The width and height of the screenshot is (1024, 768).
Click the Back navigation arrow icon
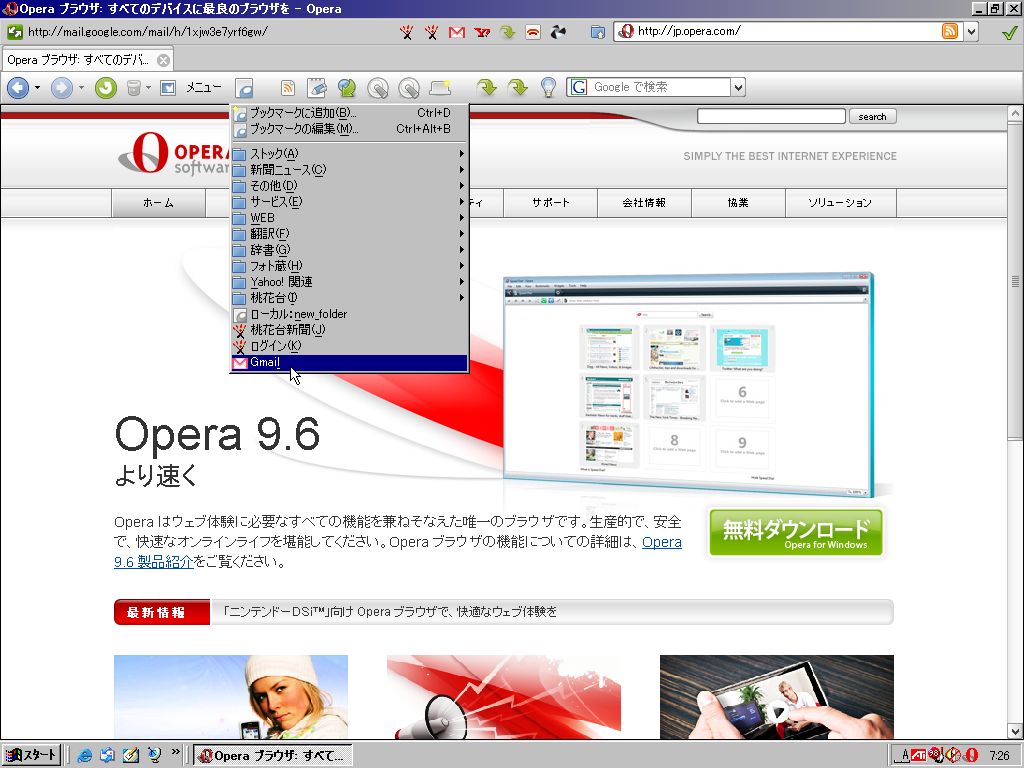18,87
